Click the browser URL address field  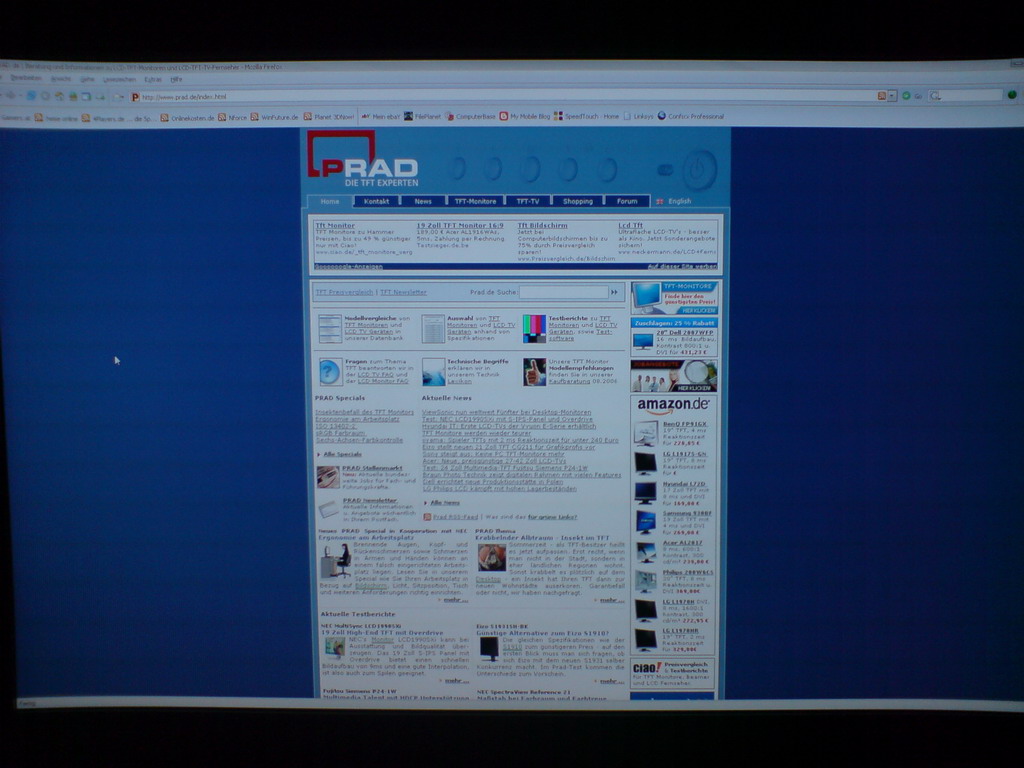click(x=500, y=97)
